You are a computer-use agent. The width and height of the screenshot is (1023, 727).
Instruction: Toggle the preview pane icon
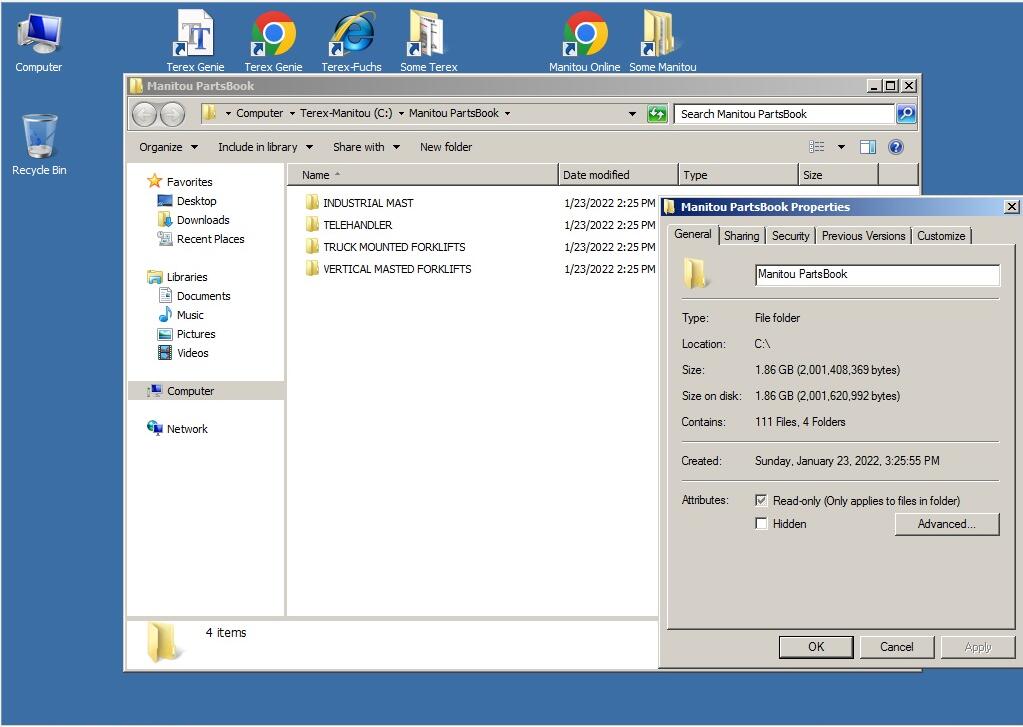click(868, 147)
